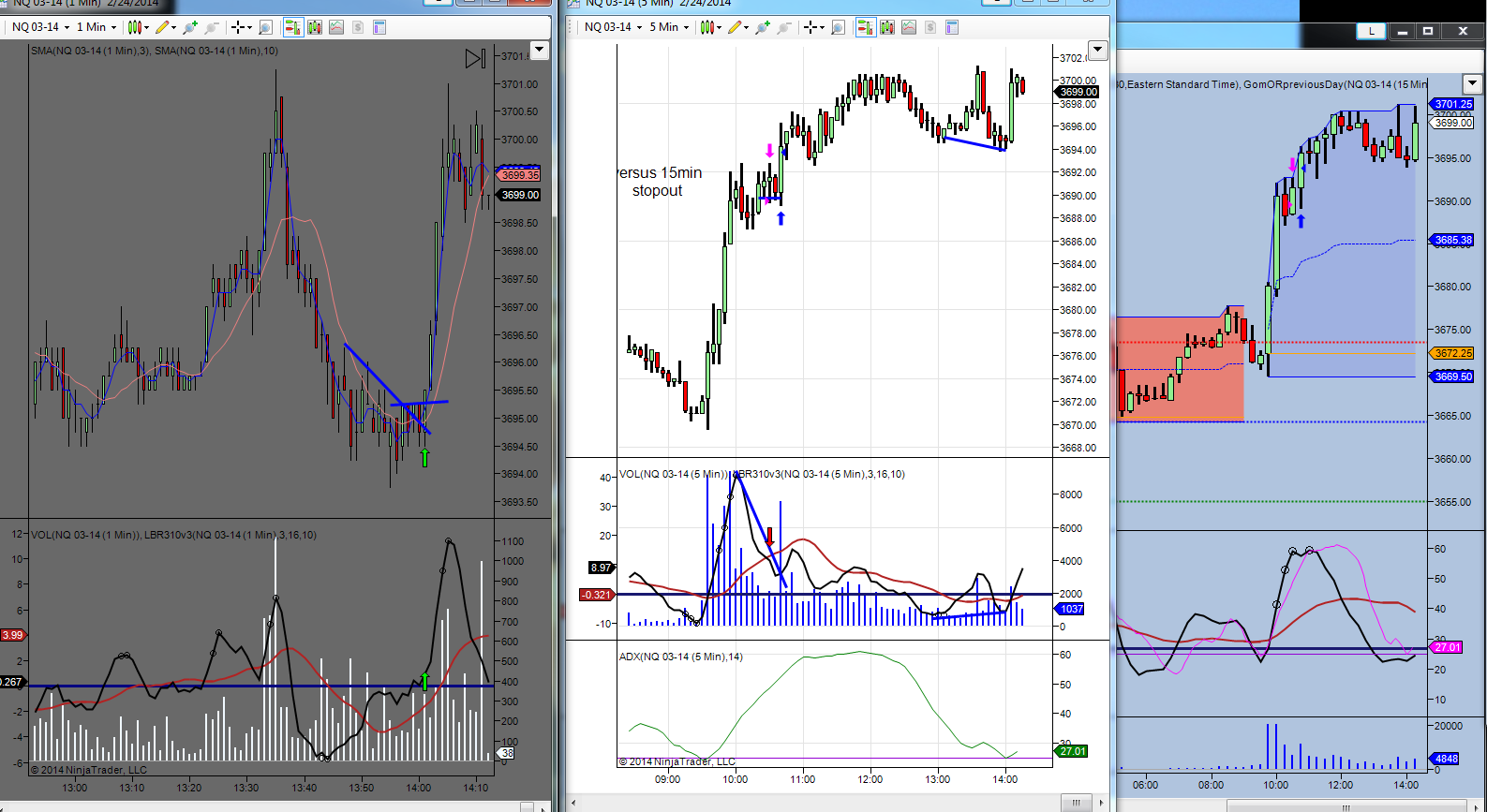
Task: Select the drawing pencil tool in the 1 Min chart
Action: pyautogui.click(x=163, y=27)
